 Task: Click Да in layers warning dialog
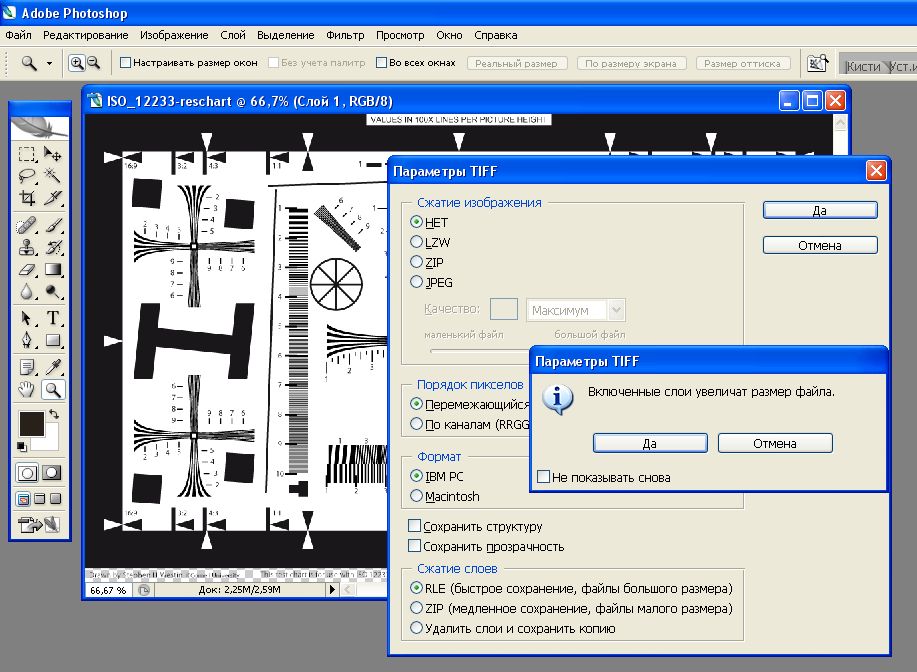(x=650, y=443)
